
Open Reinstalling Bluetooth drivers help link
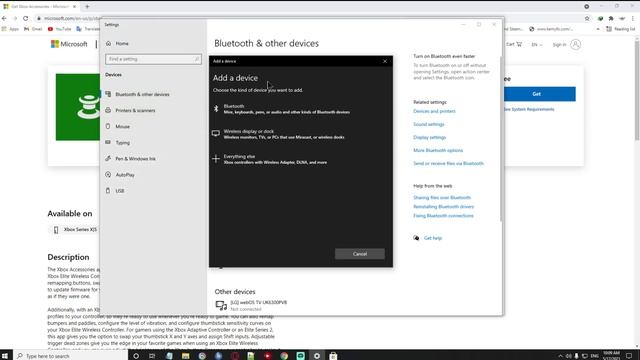443,207
